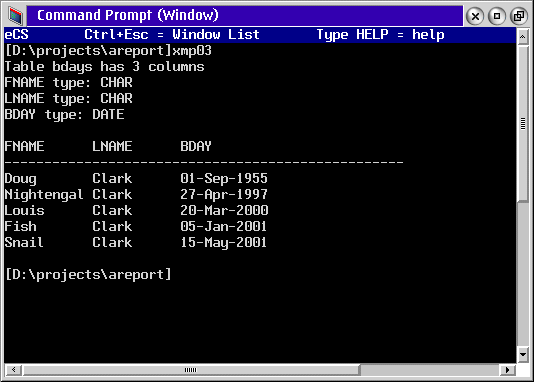Image resolution: width=534 pixels, height=382 pixels.
Task: Click the name Nightengal
Action: pyautogui.click(x=44, y=194)
